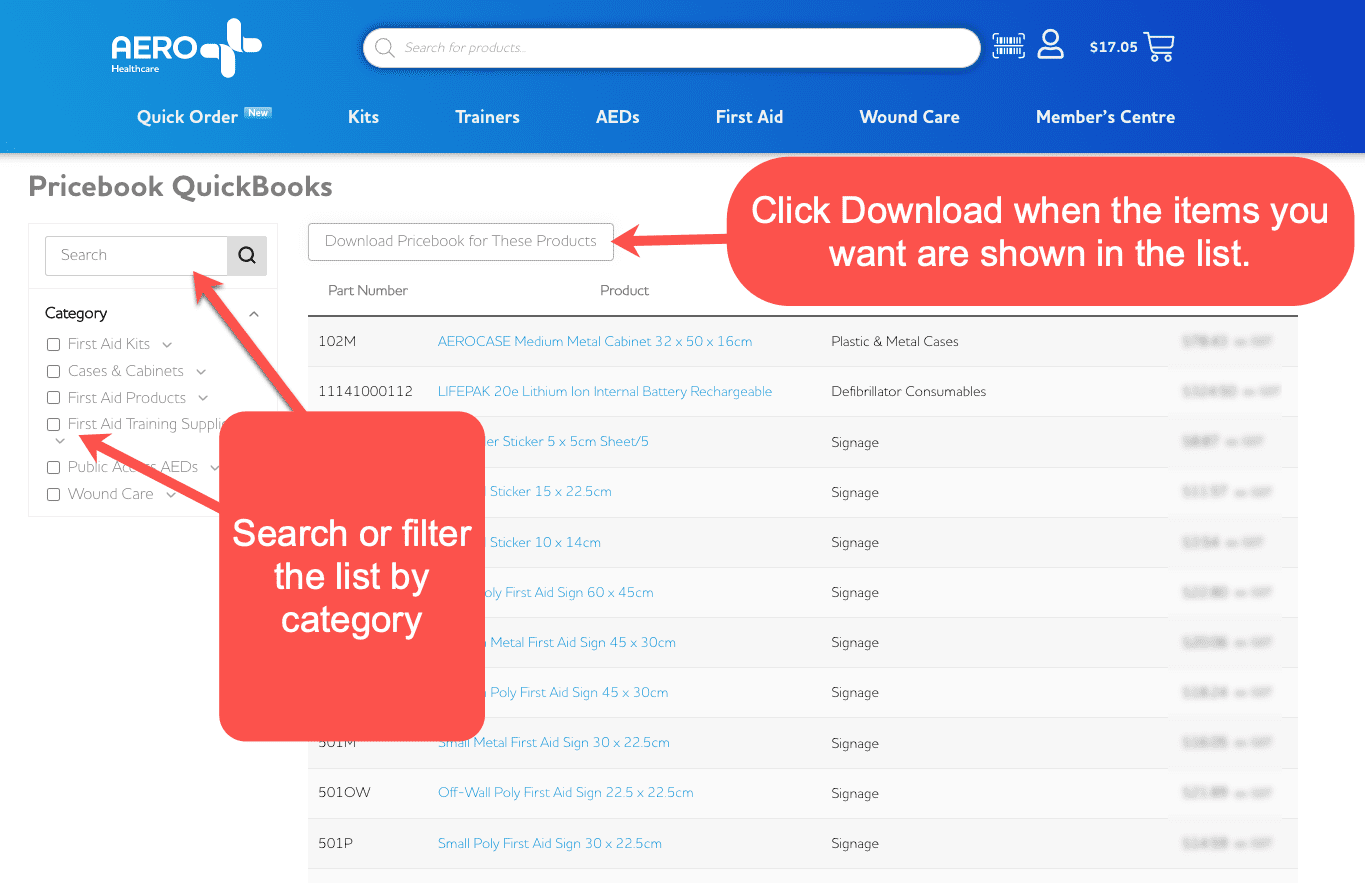Click the Product column header
The image size is (1365, 883).
tap(624, 290)
